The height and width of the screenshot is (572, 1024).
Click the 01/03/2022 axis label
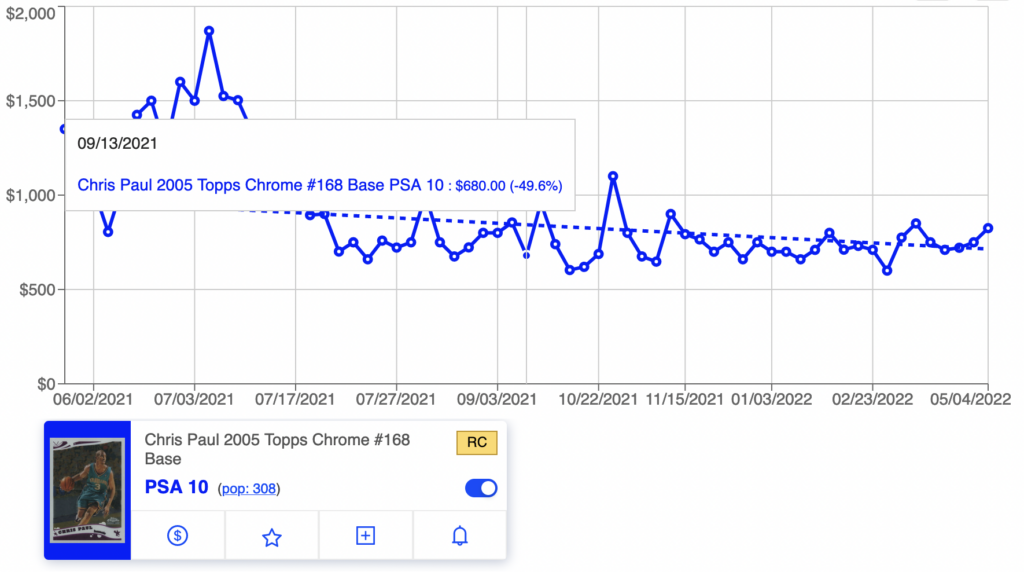[x=771, y=399]
